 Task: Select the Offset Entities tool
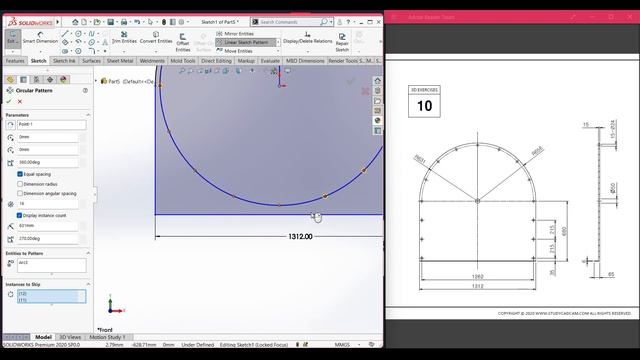[183, 42]
